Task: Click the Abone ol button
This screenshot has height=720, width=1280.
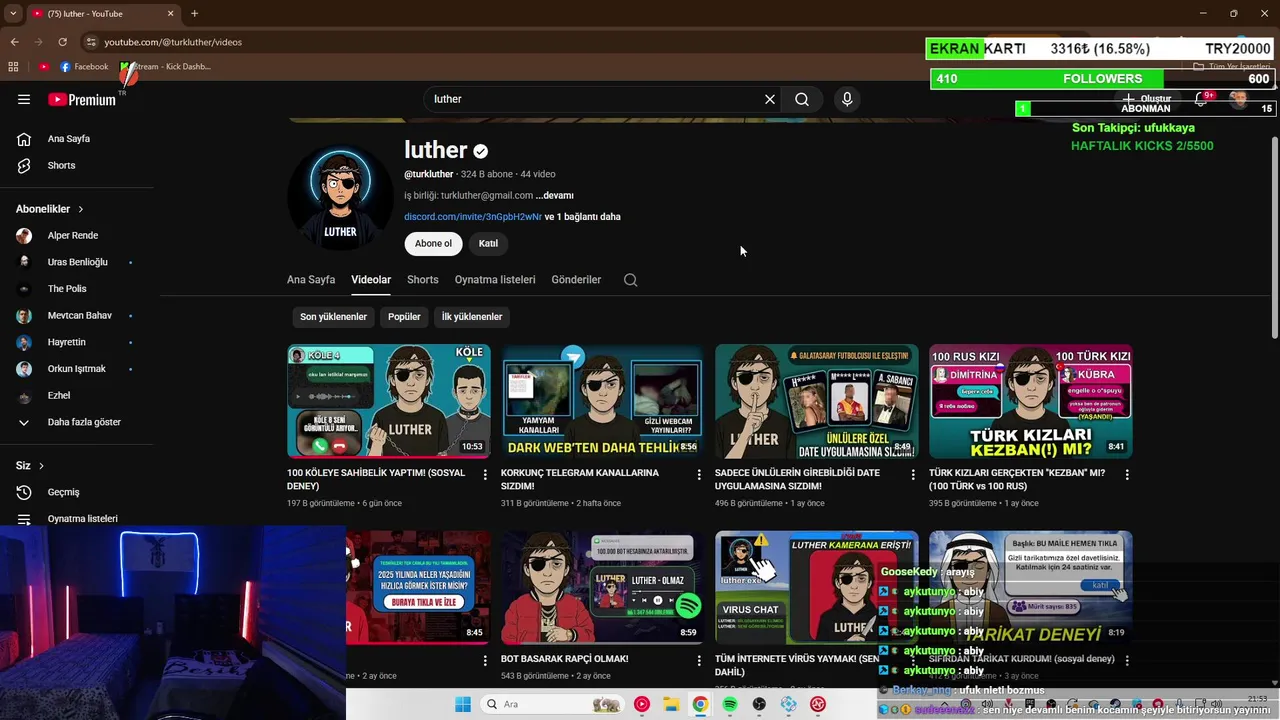Action: pyautogui.click(x=433, y=244)
